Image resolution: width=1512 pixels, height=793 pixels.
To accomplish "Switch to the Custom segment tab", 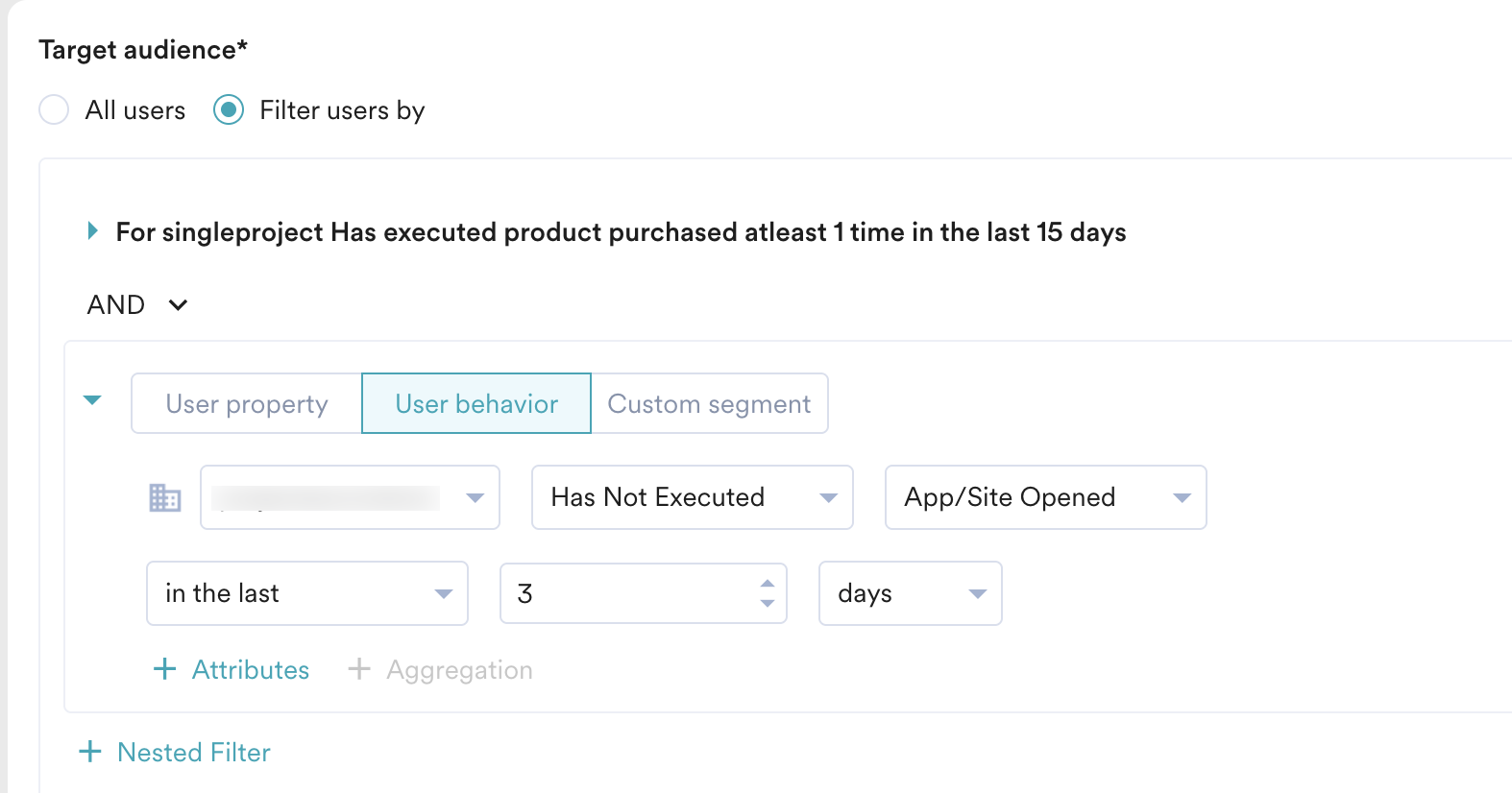I will [709, 403].
